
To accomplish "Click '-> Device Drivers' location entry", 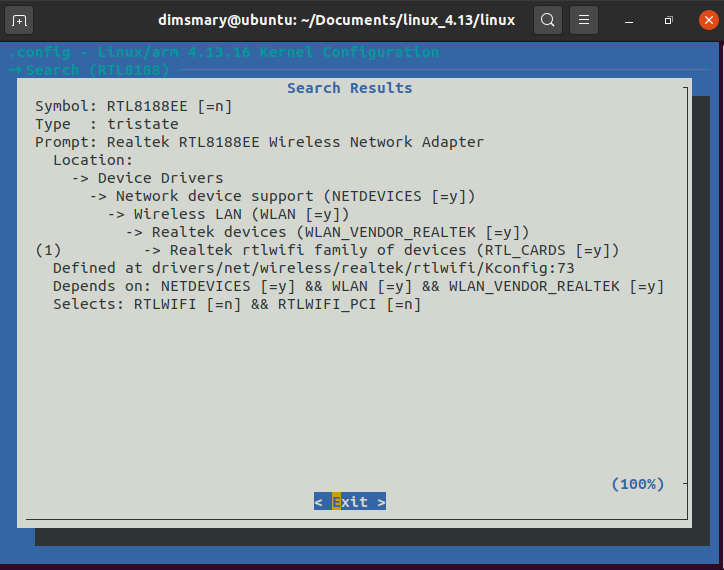I will 147,178.
